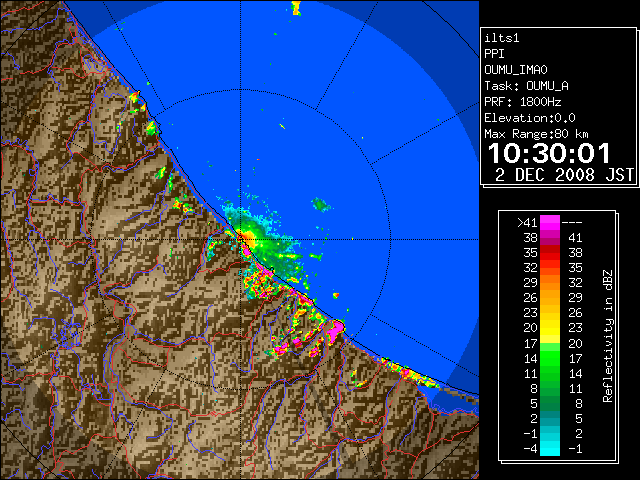
Task: Click the large magenta echo on the coast
Action: click(336, 330)
